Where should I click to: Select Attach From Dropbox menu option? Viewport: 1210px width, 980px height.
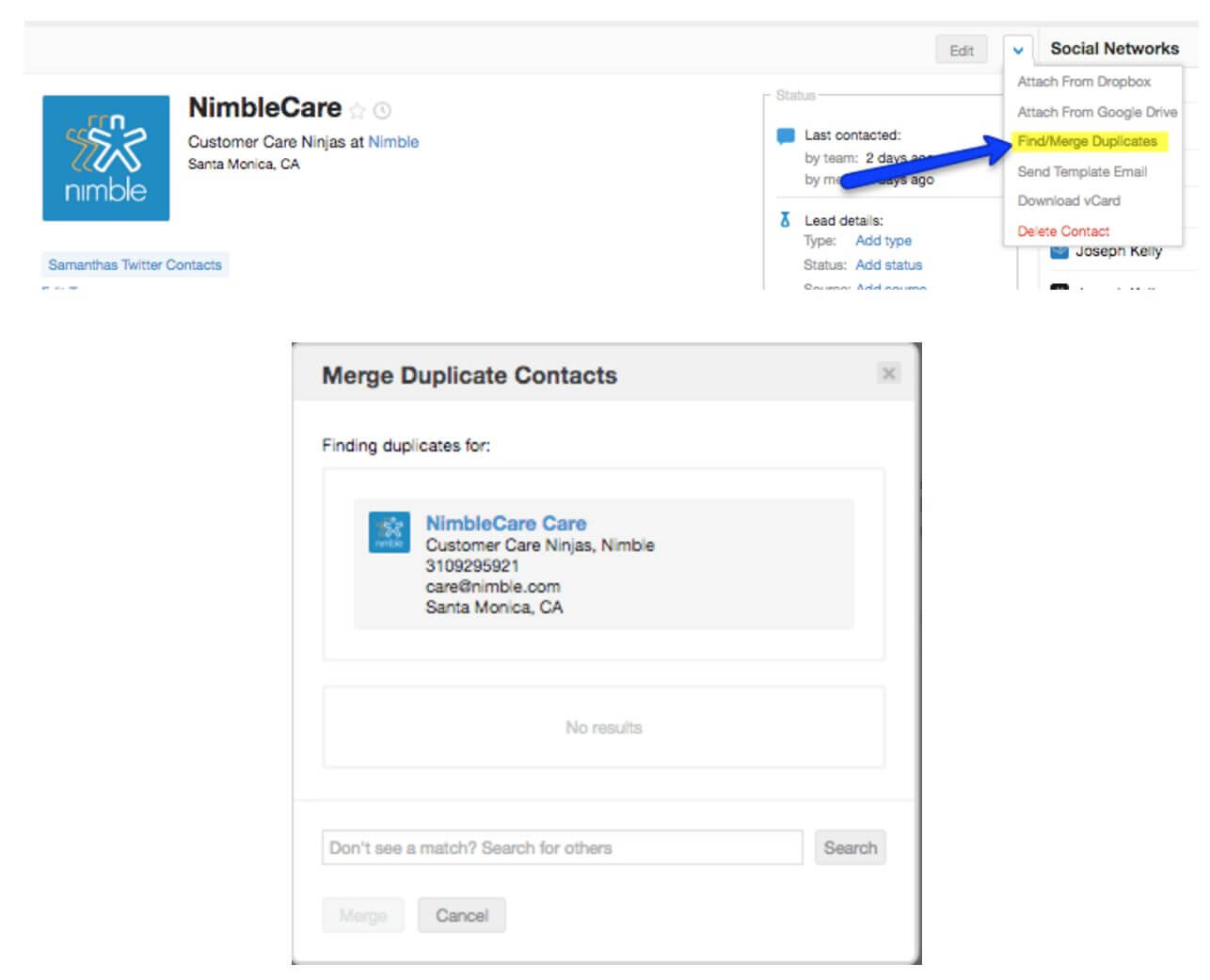tap(1083, 82)
